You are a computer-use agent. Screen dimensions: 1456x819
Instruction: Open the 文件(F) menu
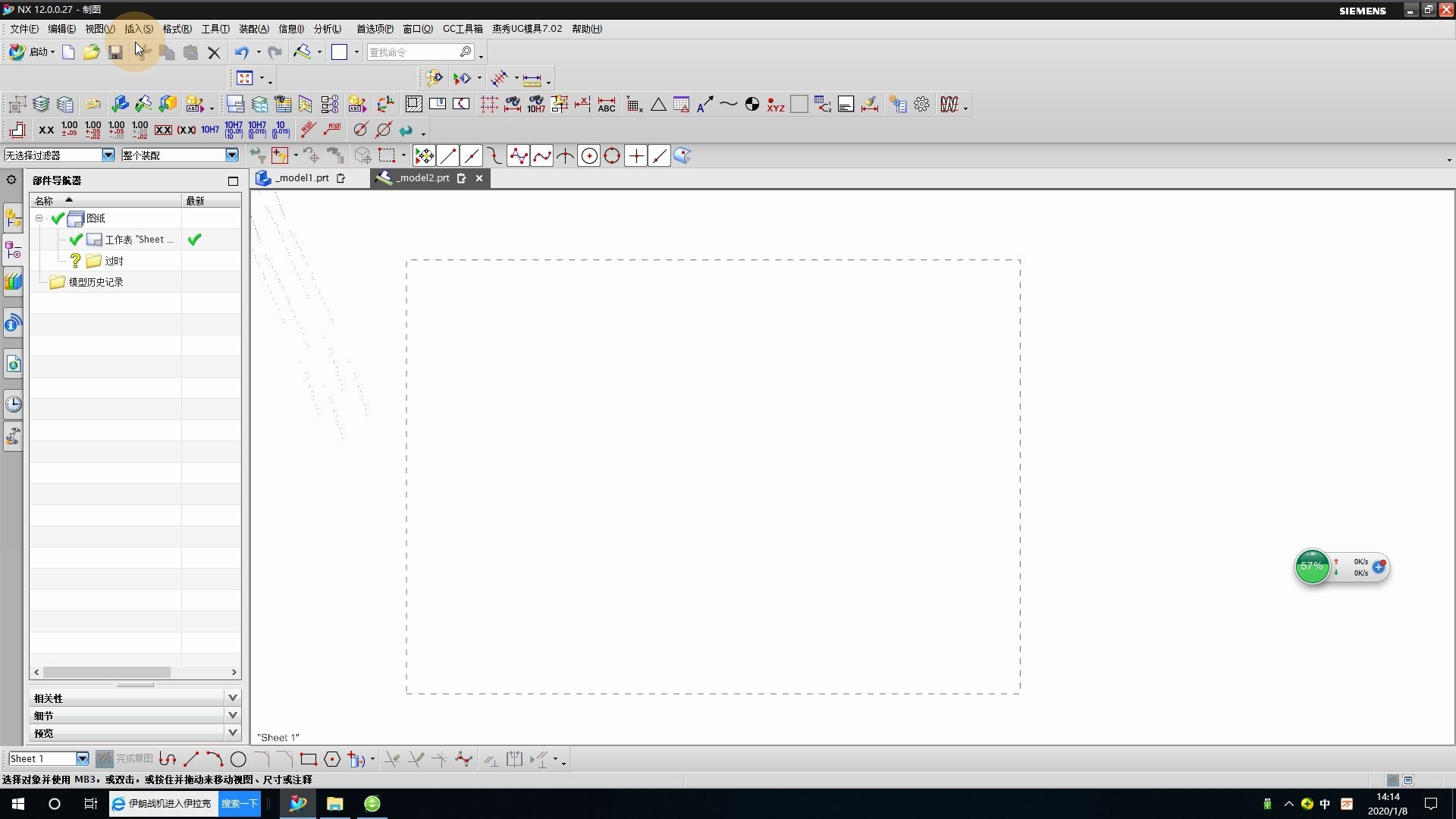click(24, 29)
